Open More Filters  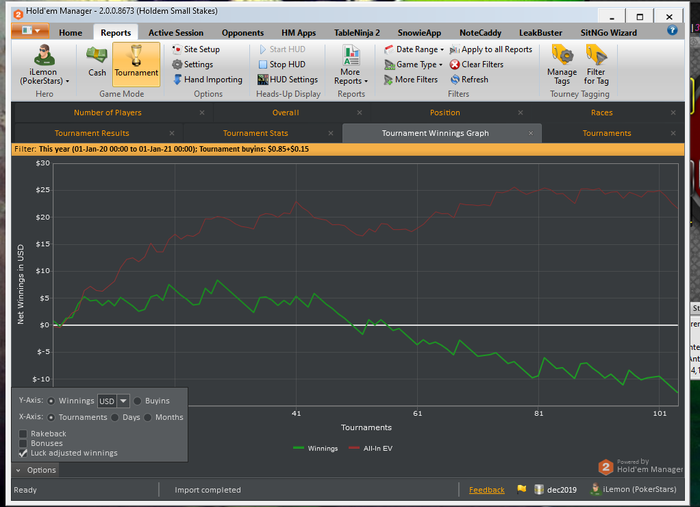point(411,79)
